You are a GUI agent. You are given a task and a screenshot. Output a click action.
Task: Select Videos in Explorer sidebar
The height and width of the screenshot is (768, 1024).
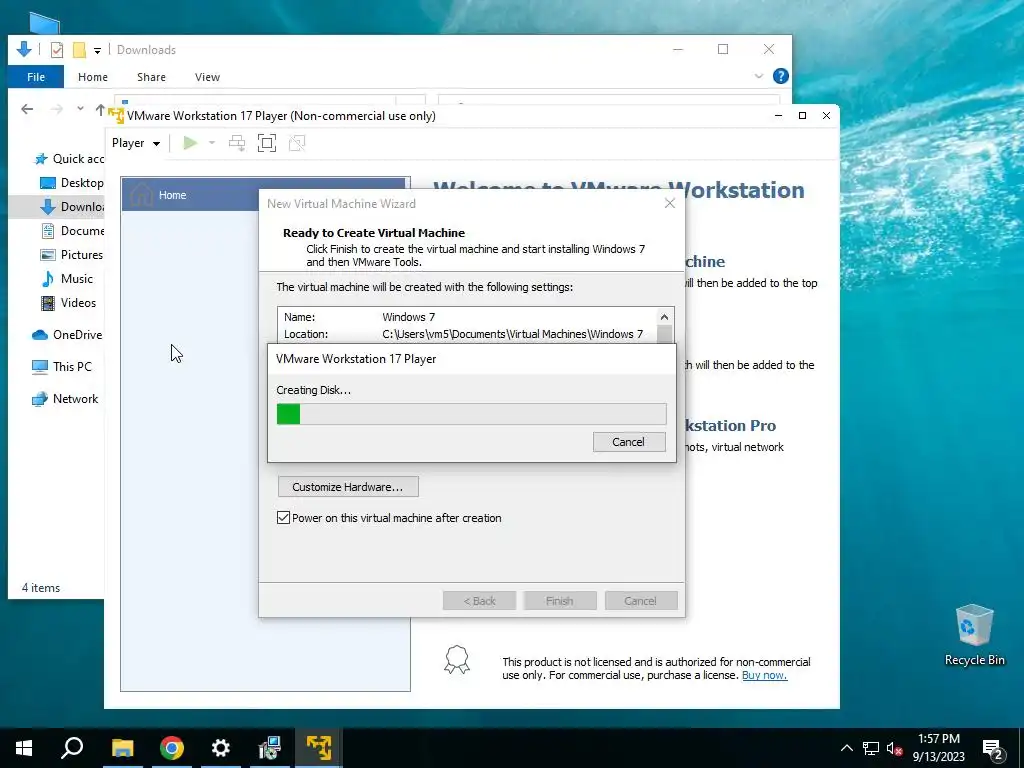coord(69,303)
